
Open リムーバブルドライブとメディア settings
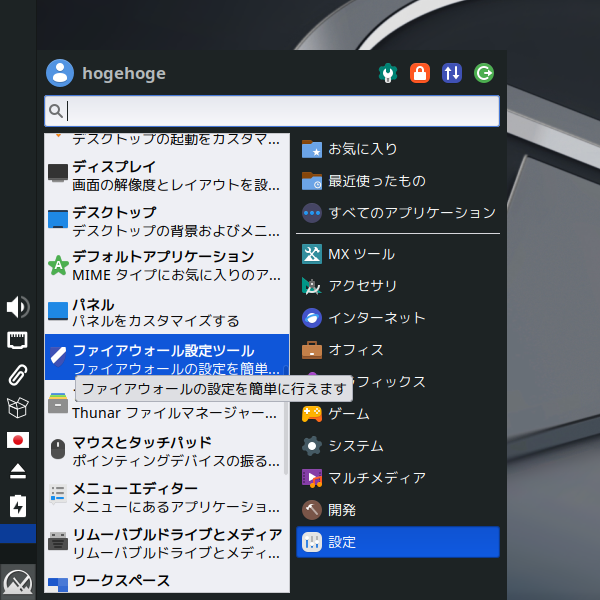pos(167,543)
